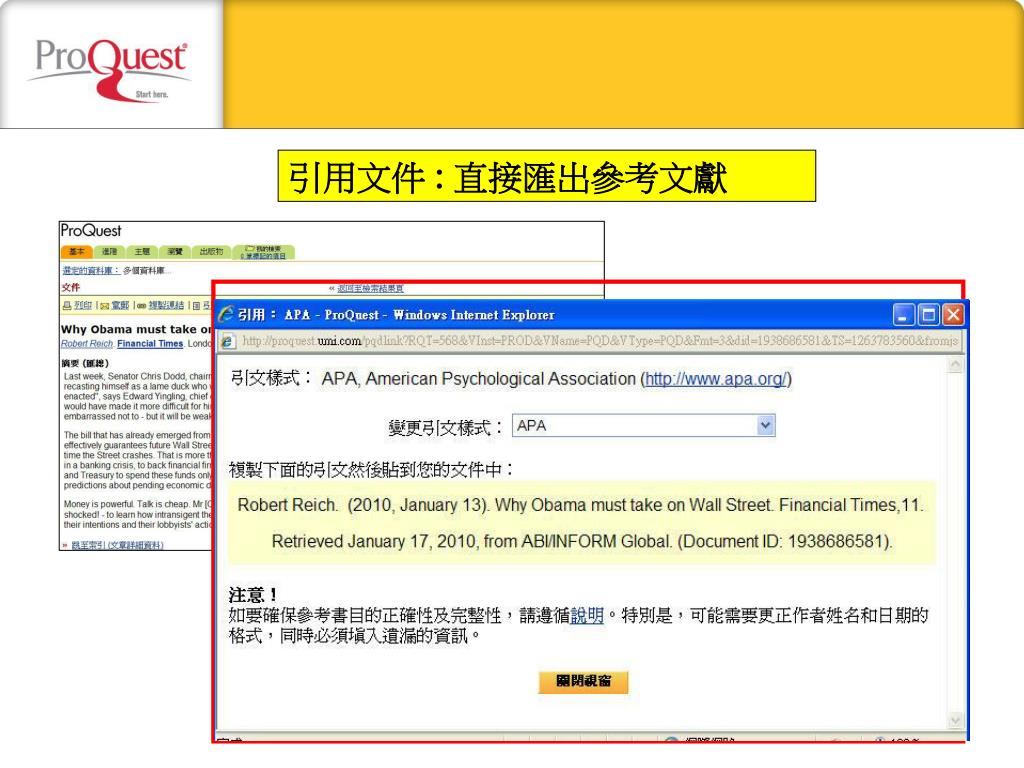Click the popup scrollbar up arrow

tap(955, 364)
